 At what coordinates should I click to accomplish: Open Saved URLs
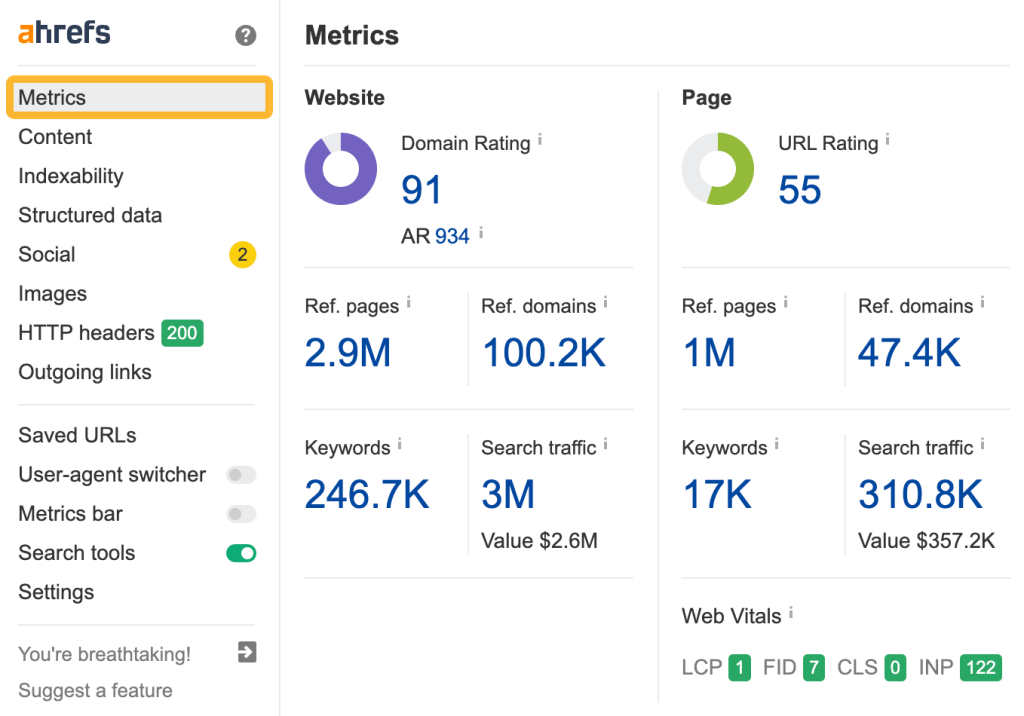77,435
